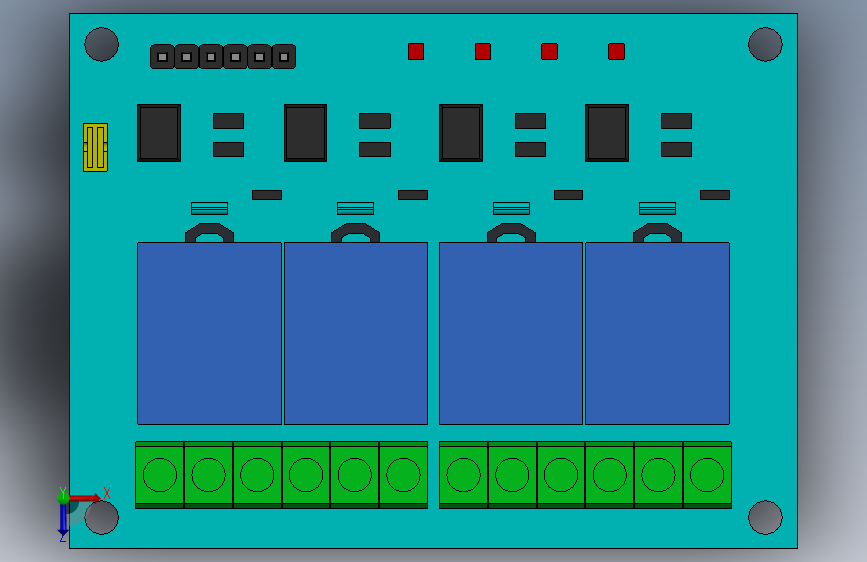Click the first screw of the right terminal block
Viewport: 867px width, 562px height.
pyautogui.click(x=463, y=475)
